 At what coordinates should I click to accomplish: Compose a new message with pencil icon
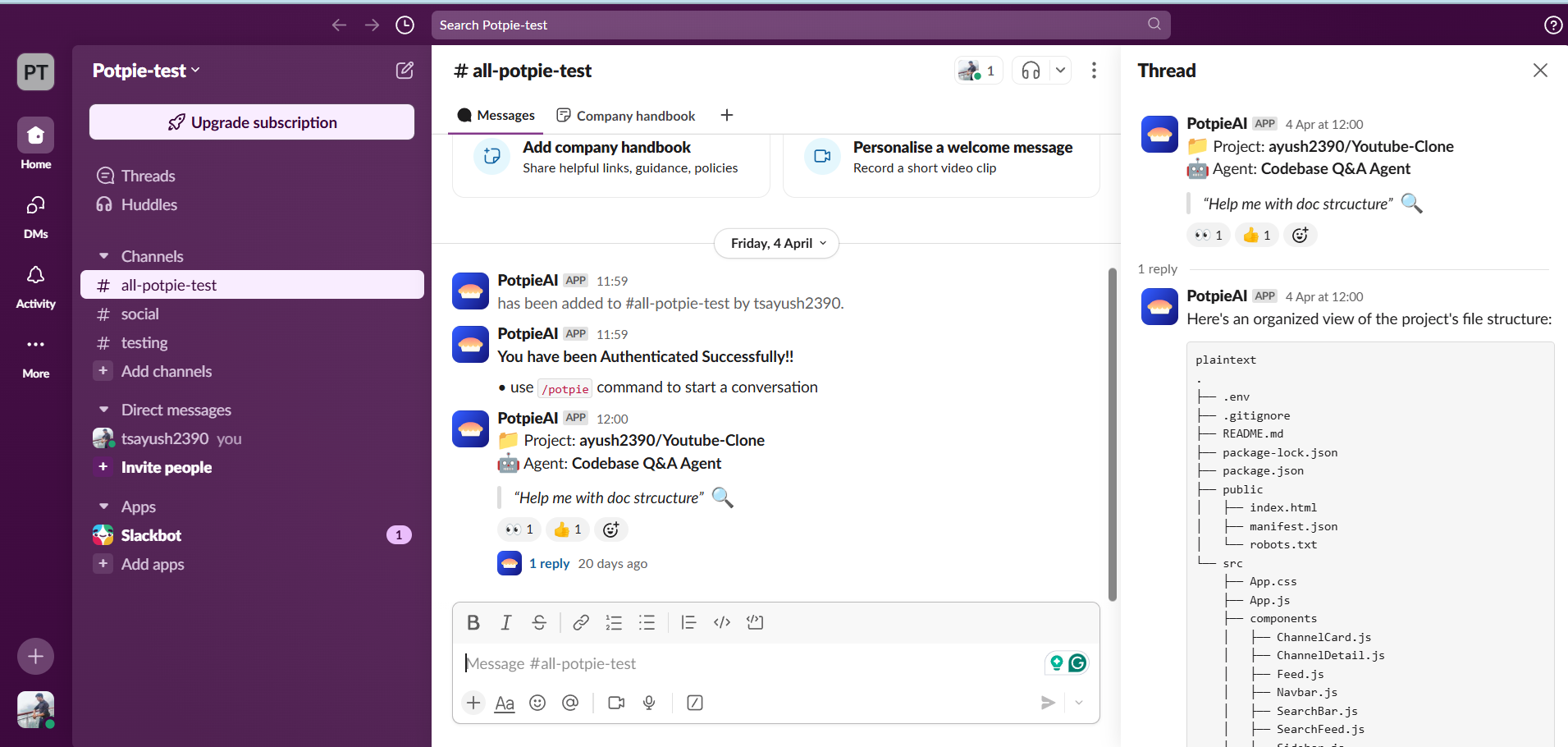[405, 71]
